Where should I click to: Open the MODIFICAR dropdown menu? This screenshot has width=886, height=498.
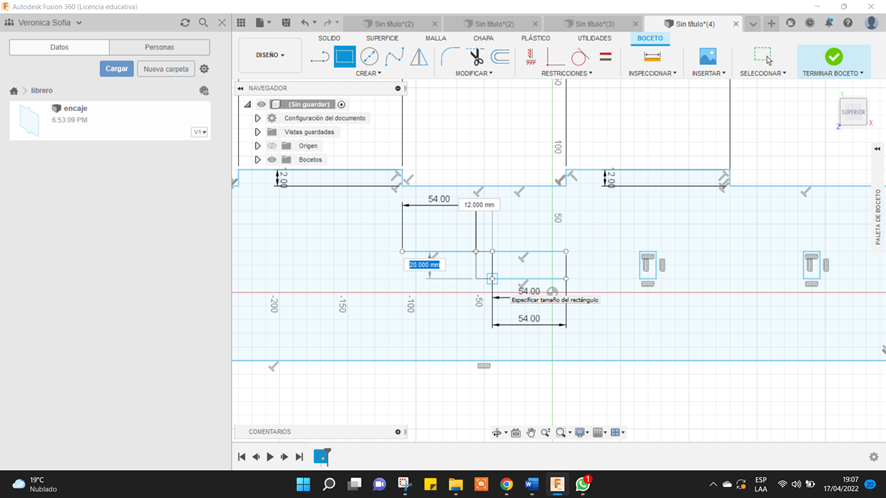coord(474,73)
